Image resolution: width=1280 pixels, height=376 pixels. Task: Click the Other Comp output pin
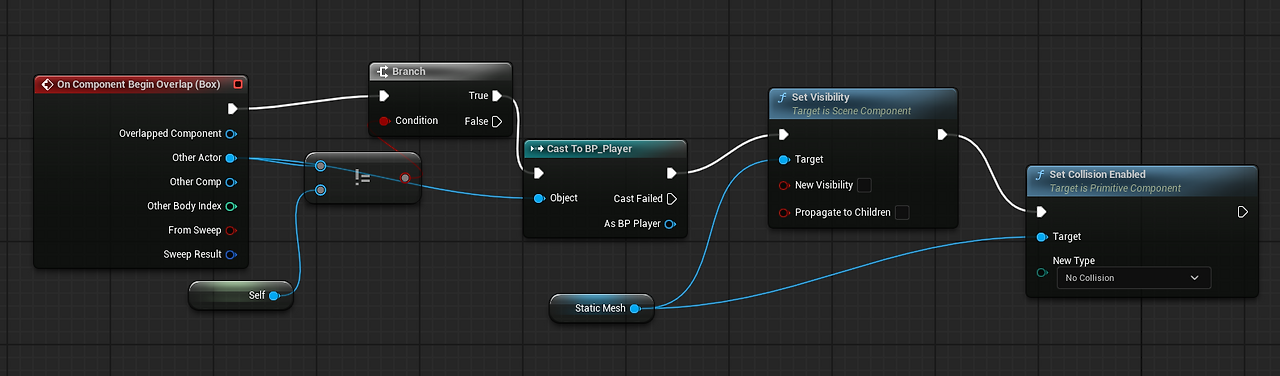(x=231, y=182)
